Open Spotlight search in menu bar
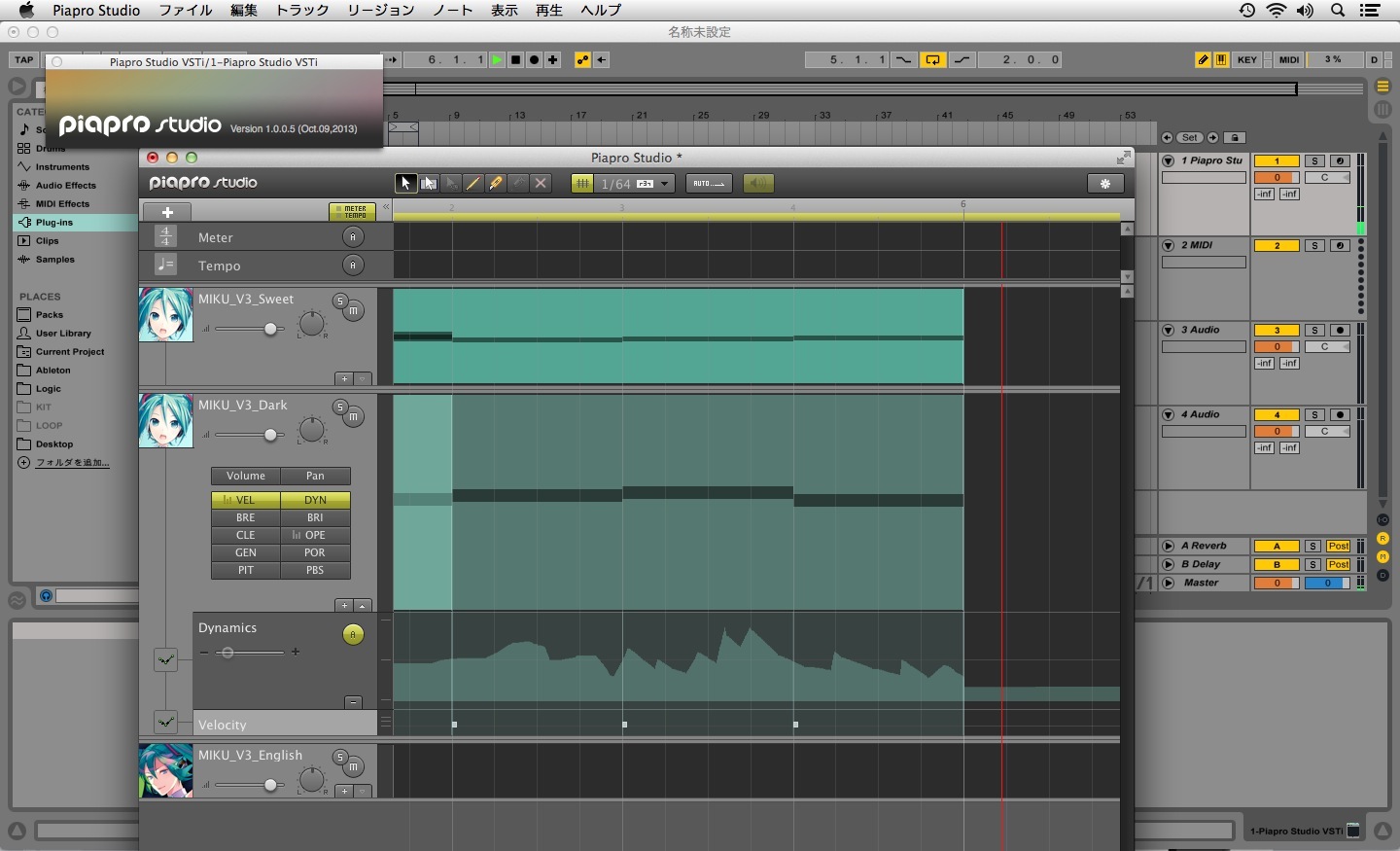Image resolution: width=1400 pixels, height=851 pixels. click(1338, 10)
